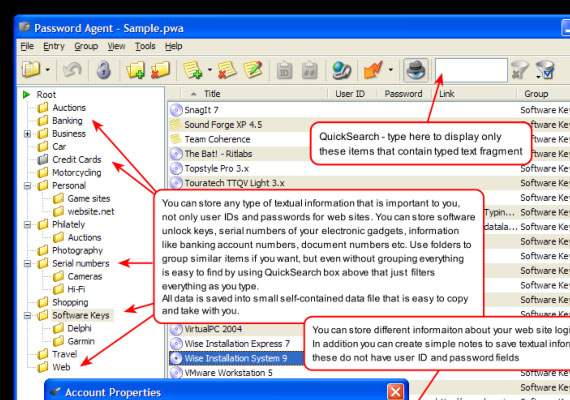Collapse the Software Keys folder

tap(27, 316)
